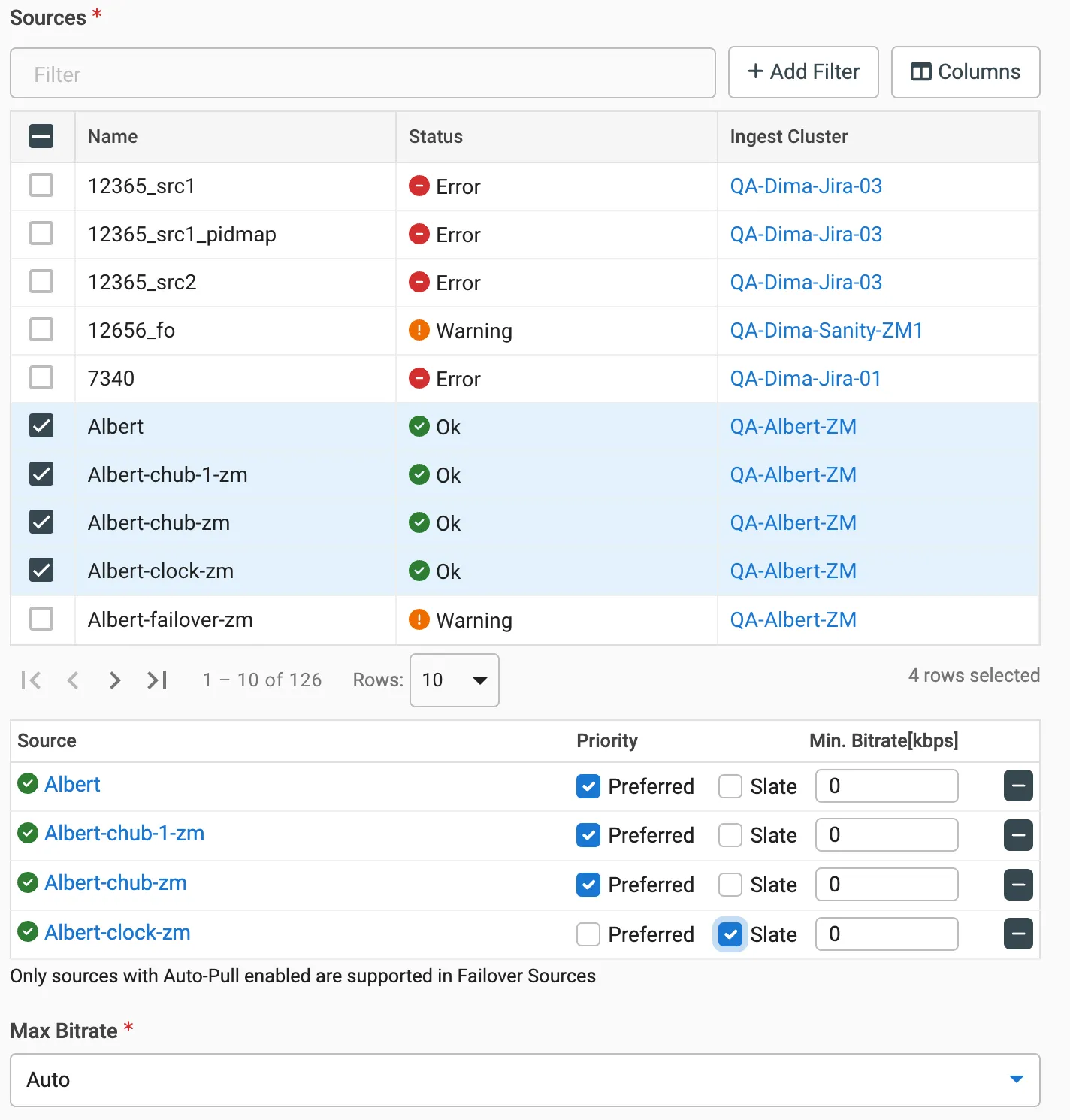The image size is (1070, 1120).
Task: Click the Error status icon for 12365_src1
Action: point(419,186)
